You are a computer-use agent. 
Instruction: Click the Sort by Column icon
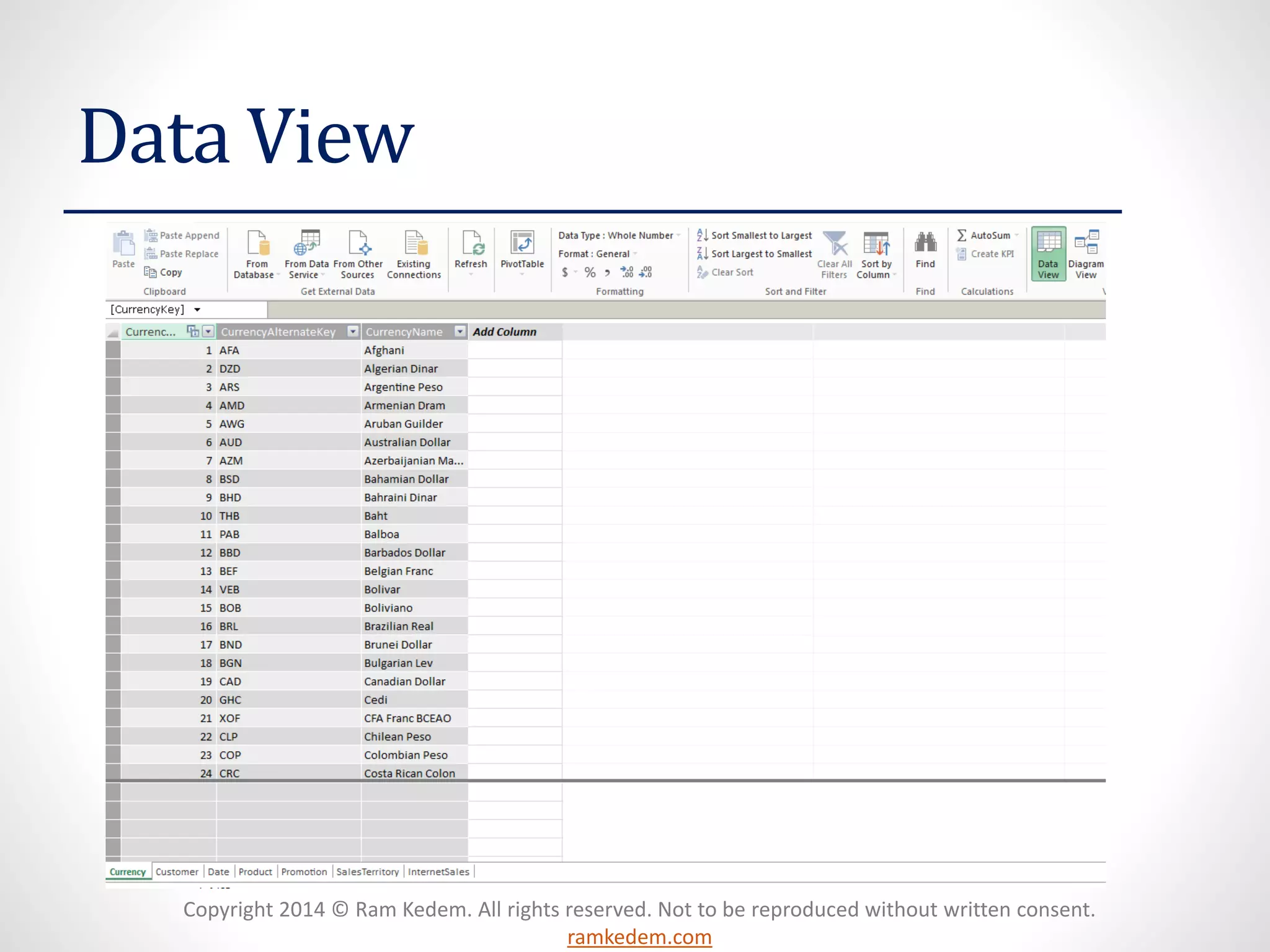[876, 244]
